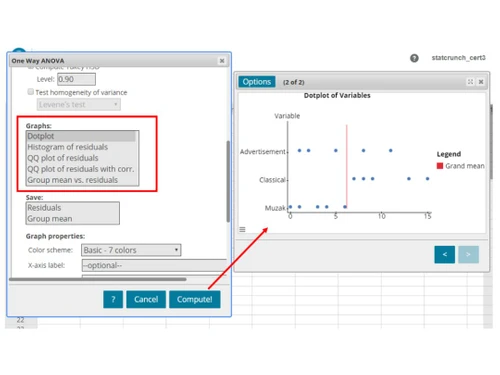
Task: Select Group mean vs. residuals option
Action: (81, 180)
